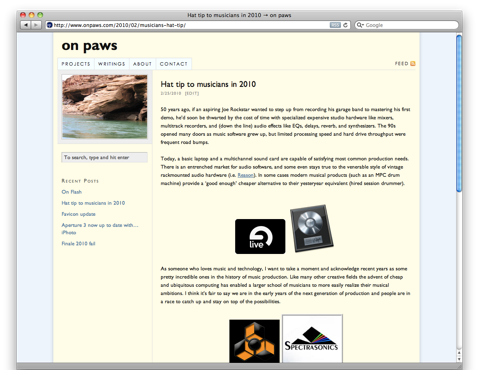Click the Ableton Live logo image
Image resolution: width=479 pixels, height=370 pixels.
260,236
